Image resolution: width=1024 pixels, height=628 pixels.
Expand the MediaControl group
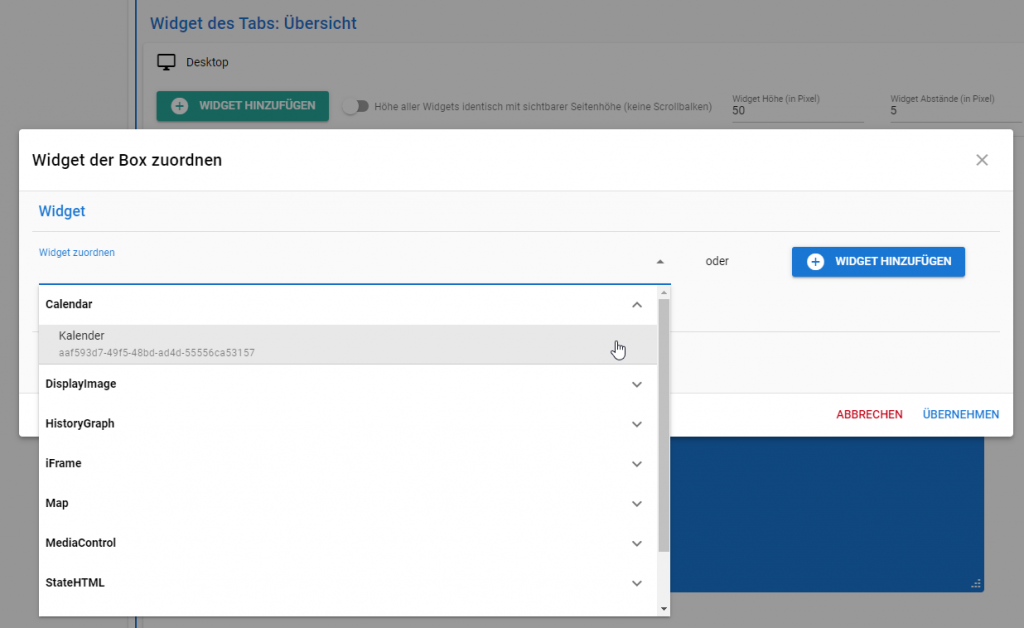tap(637, 544)
